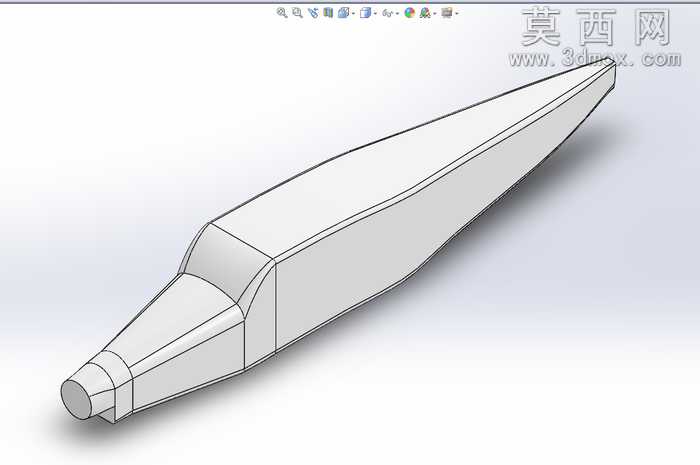This screenshot has height=465, width=700.
Task: Click the Hide/Show Items glasses icon
Action: point(388,13)
